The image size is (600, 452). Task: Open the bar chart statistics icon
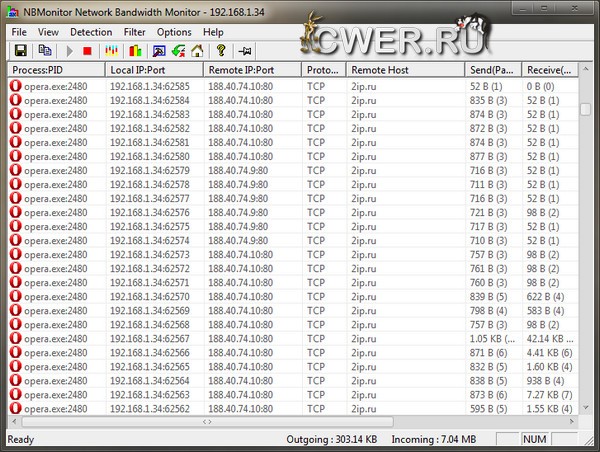pos(134,50)
